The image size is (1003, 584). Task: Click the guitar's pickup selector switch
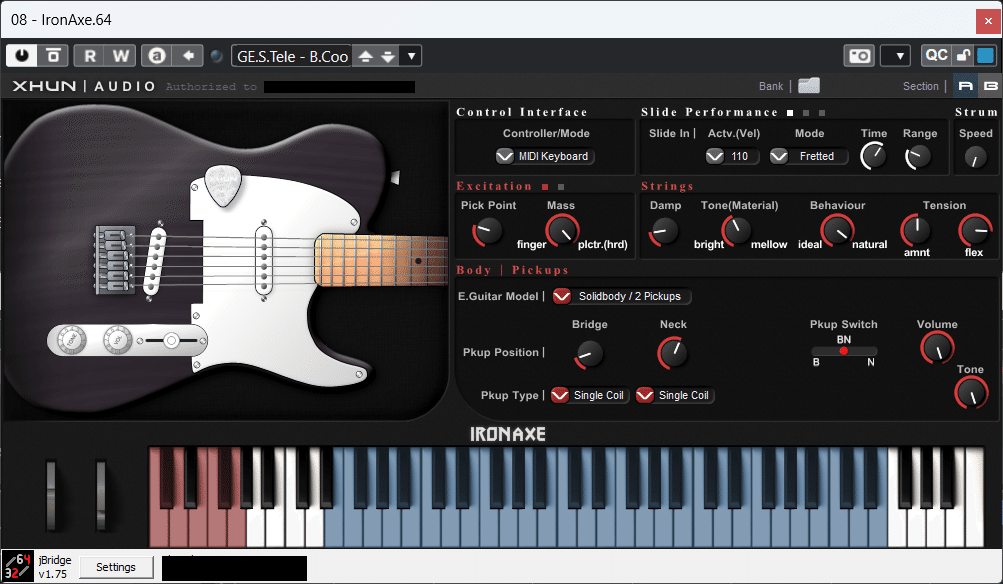coord(171,340)
